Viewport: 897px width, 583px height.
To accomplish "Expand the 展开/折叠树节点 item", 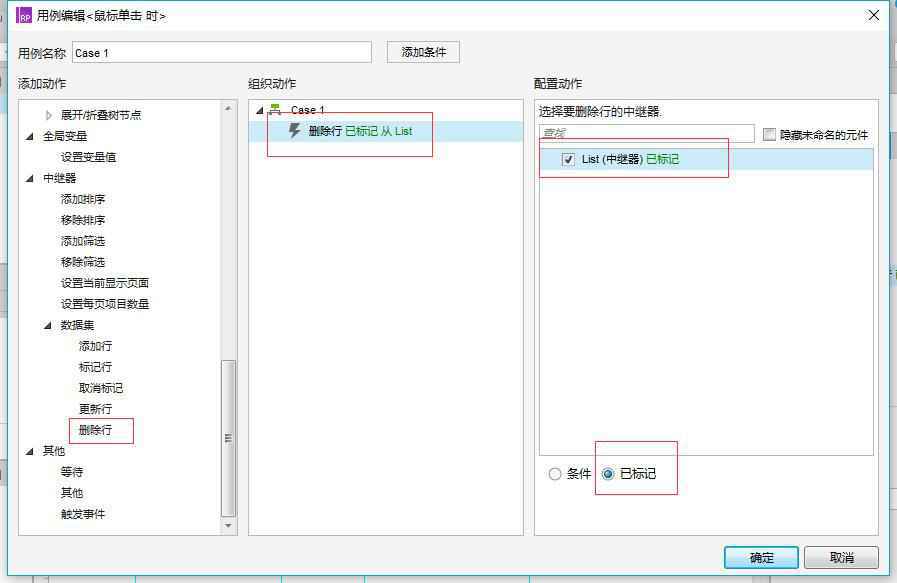I will pos(49,115).
